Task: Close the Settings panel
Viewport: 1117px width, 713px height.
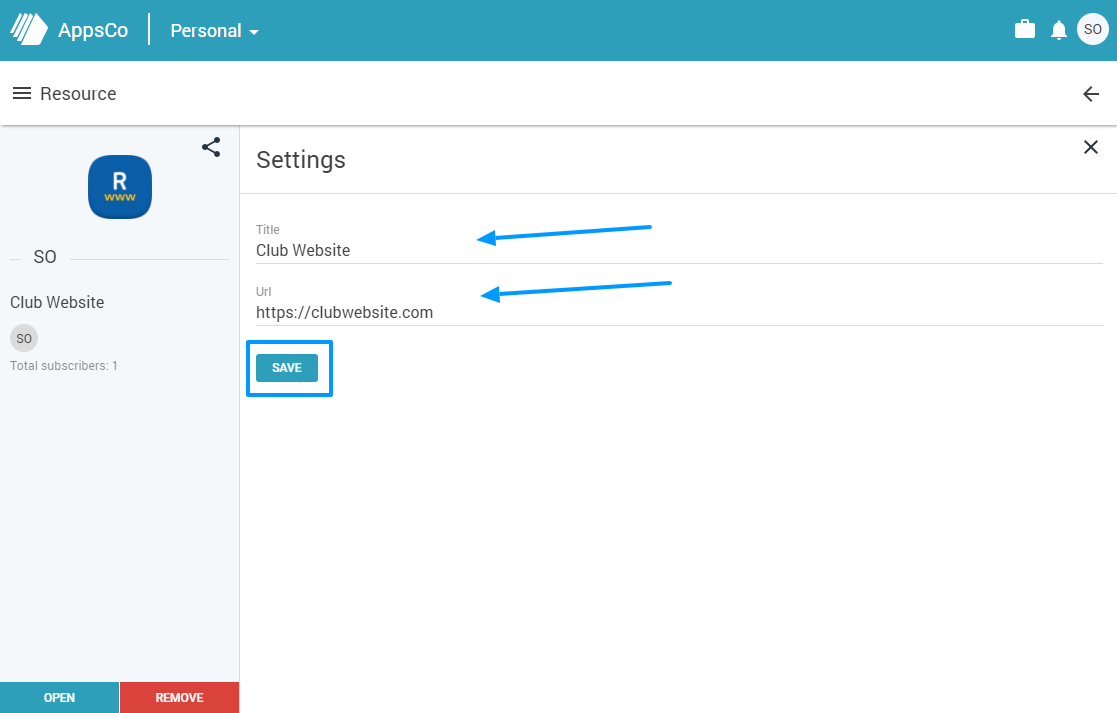Action: pos(1091,147)
